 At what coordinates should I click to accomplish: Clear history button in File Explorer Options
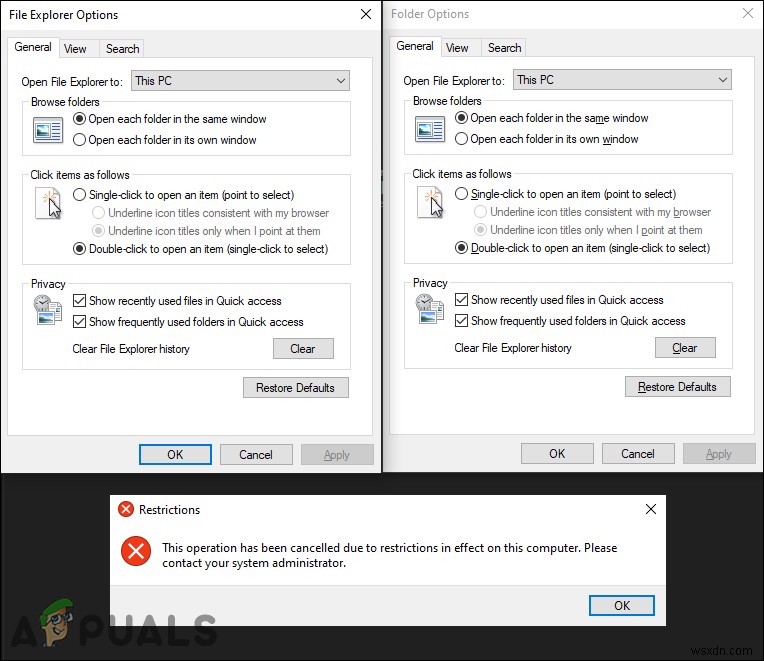[x=303, y=349]
